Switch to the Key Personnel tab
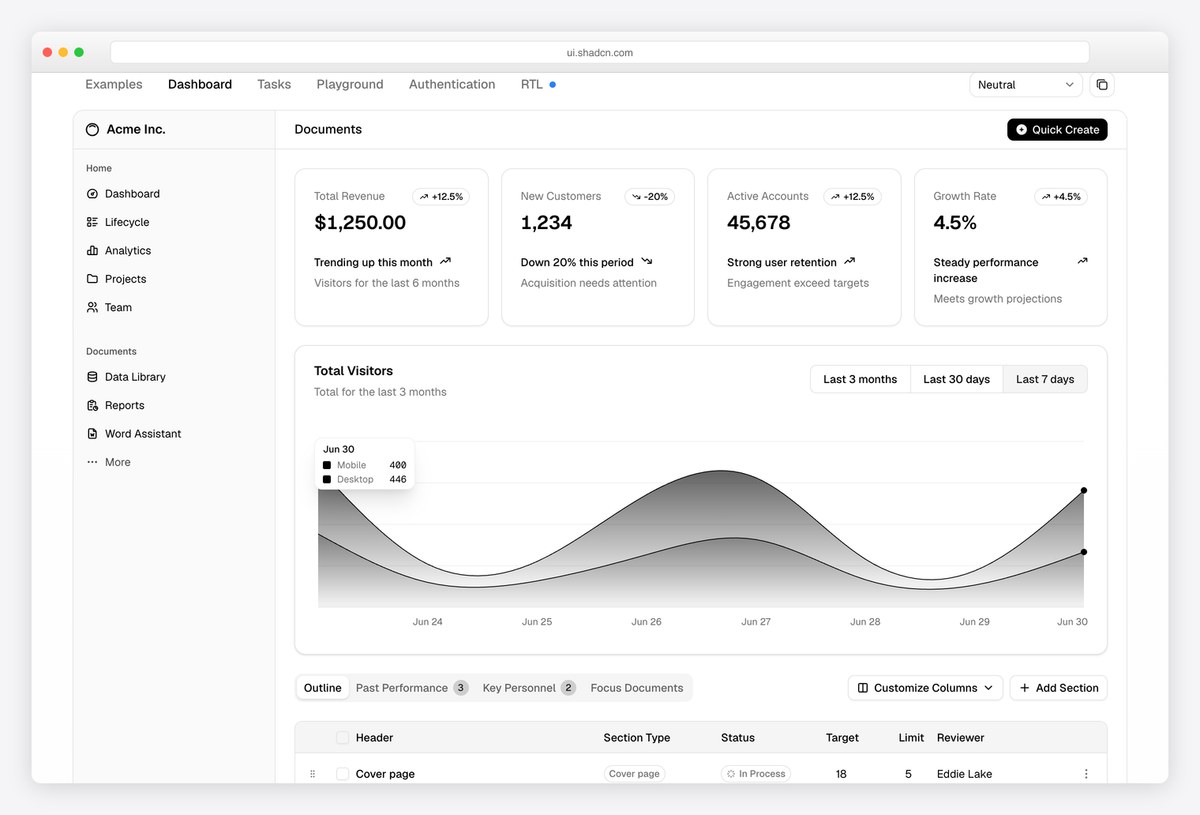 coord(529,688)
